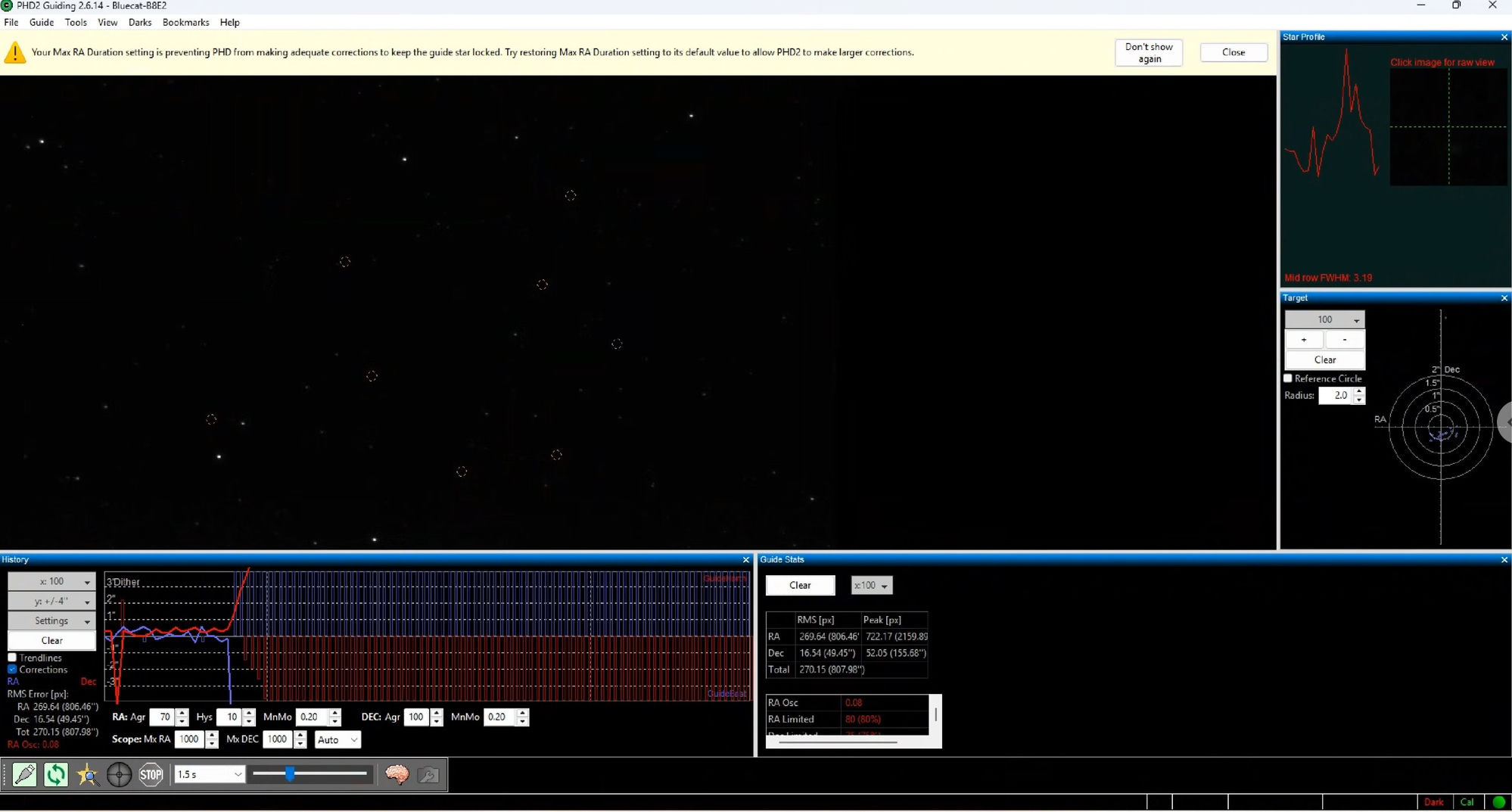Open the Target 100 scale dropdown

tap(1324, 319)
